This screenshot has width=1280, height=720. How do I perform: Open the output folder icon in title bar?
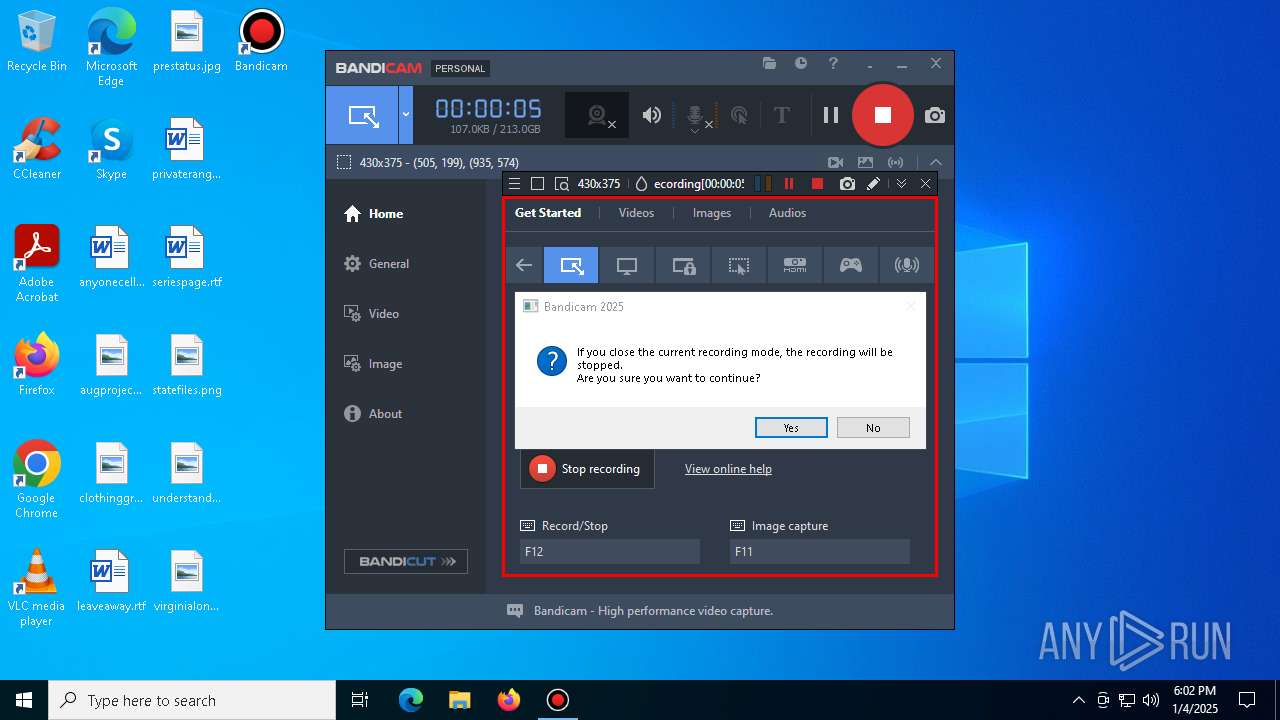click(x=769, y=63)
